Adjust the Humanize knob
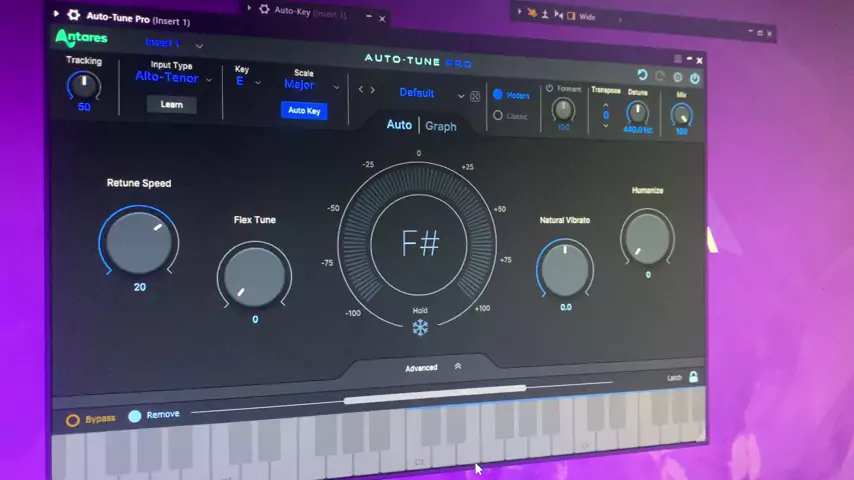This screenshot has width=854, height=480. click(648, 238)
